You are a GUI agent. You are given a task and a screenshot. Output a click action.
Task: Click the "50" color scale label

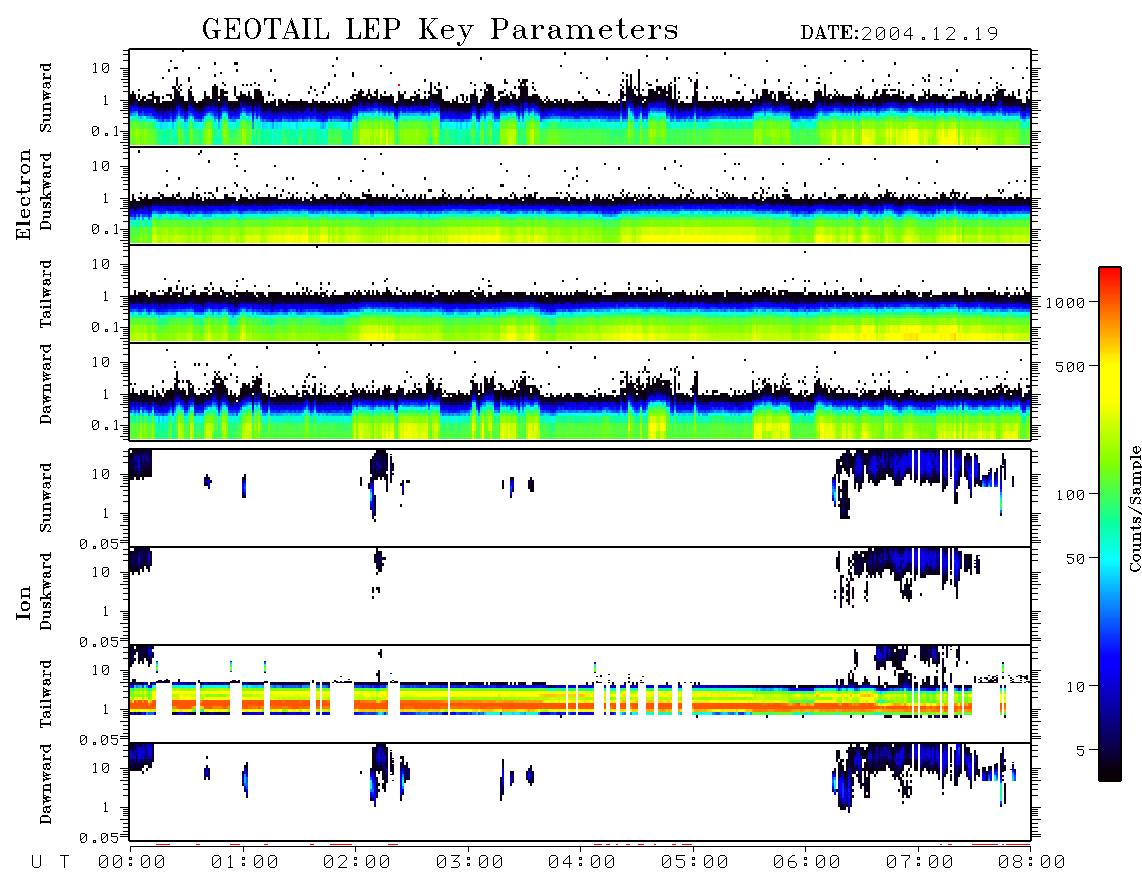[1074, 559]
